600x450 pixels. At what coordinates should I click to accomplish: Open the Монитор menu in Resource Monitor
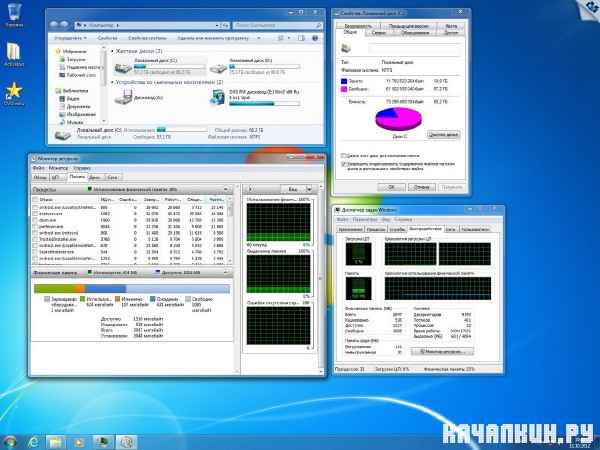coord(59,168)
